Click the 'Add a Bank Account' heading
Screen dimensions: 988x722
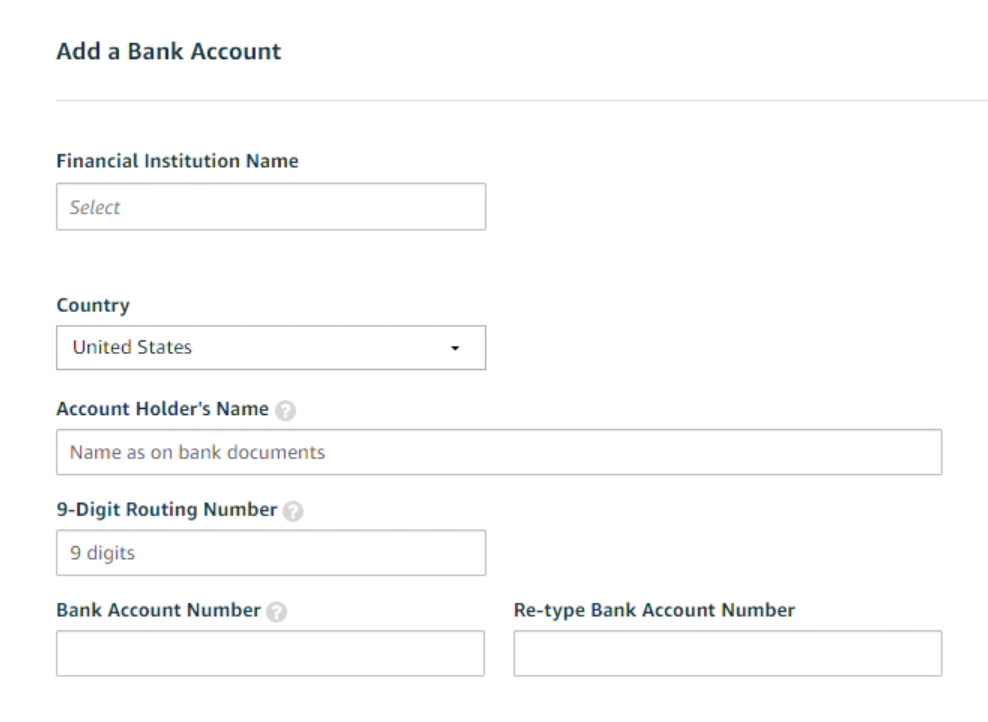tap(168, 51)
